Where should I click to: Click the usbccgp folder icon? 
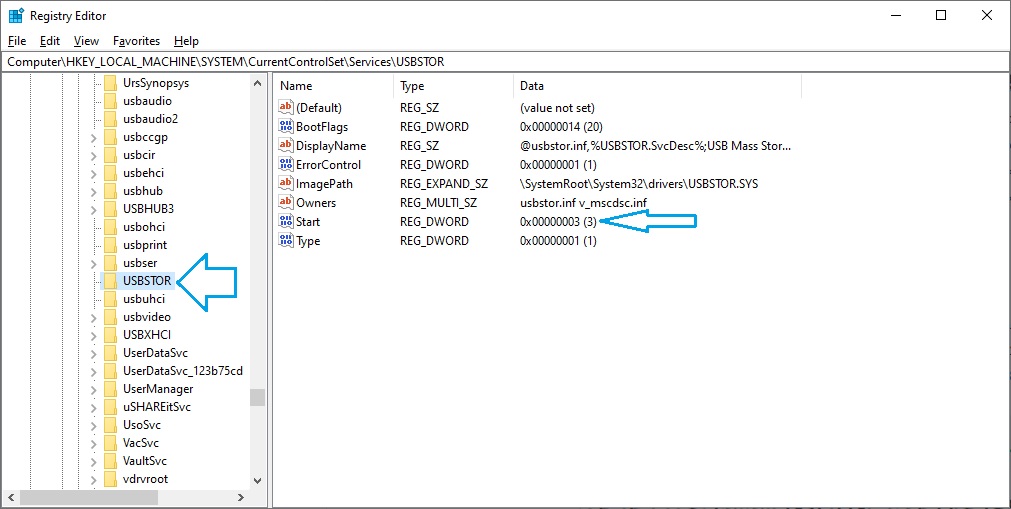click(110, 137)
